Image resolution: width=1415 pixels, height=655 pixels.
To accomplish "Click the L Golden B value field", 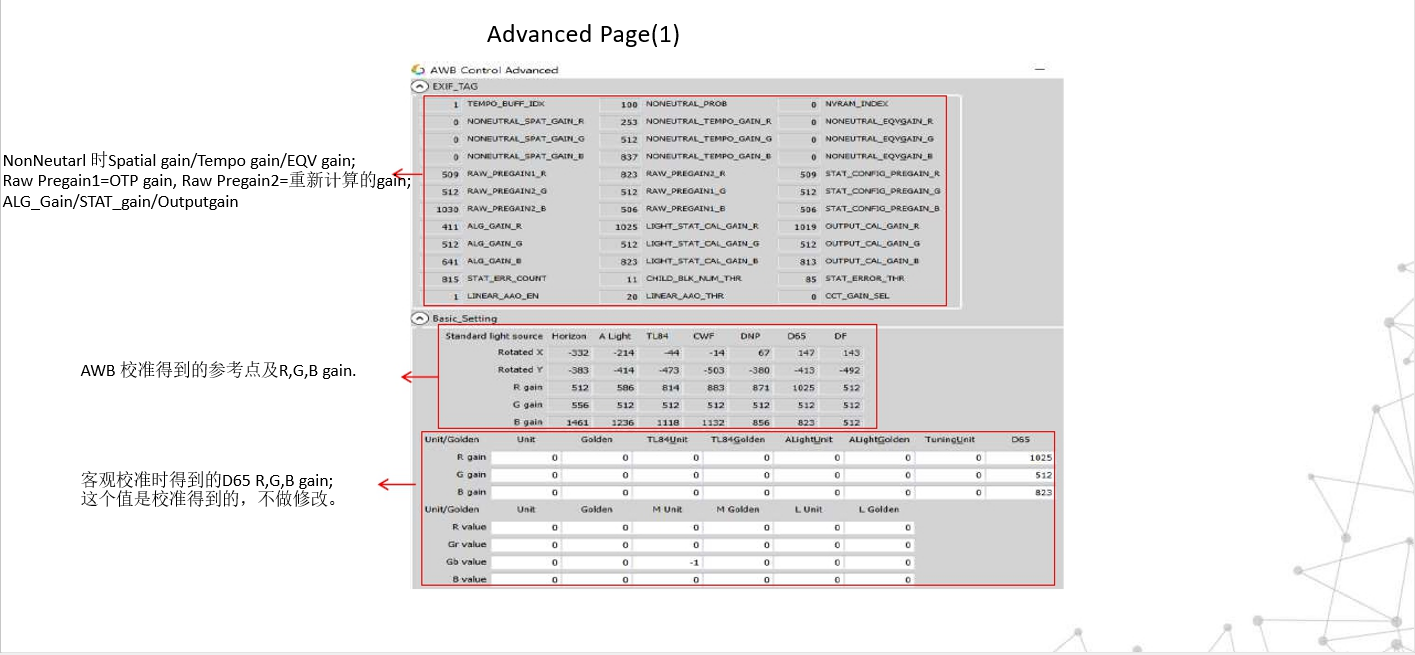I will click(x=879, y=579).
